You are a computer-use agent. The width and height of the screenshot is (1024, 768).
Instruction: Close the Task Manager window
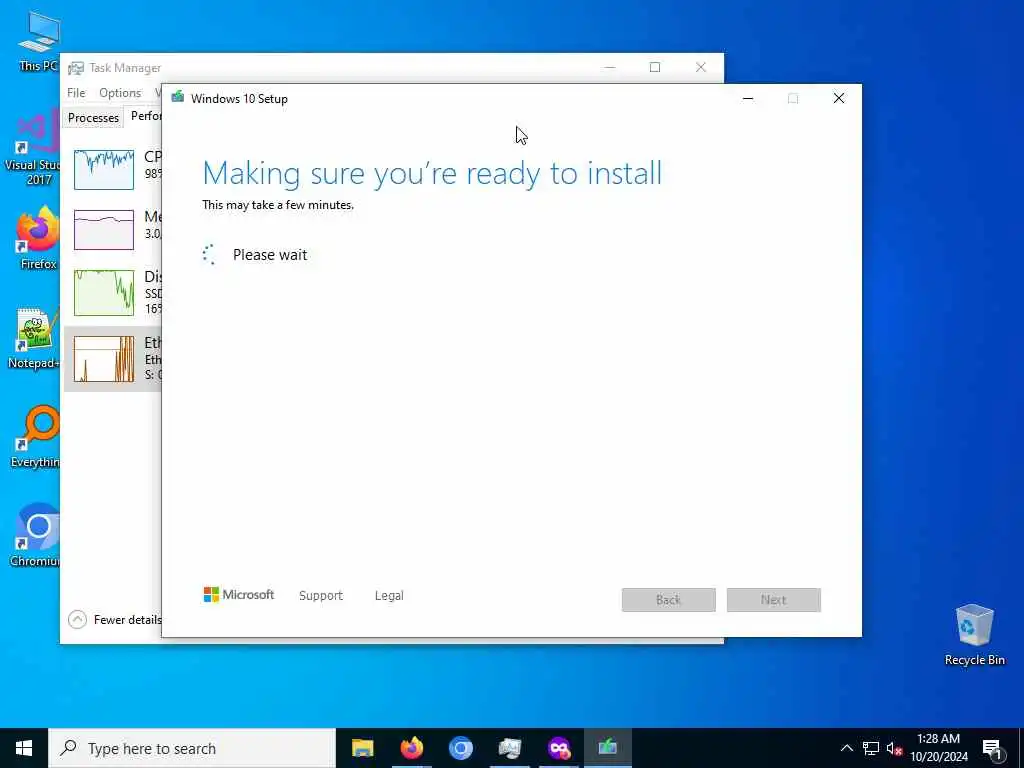(x=701, y=67)
